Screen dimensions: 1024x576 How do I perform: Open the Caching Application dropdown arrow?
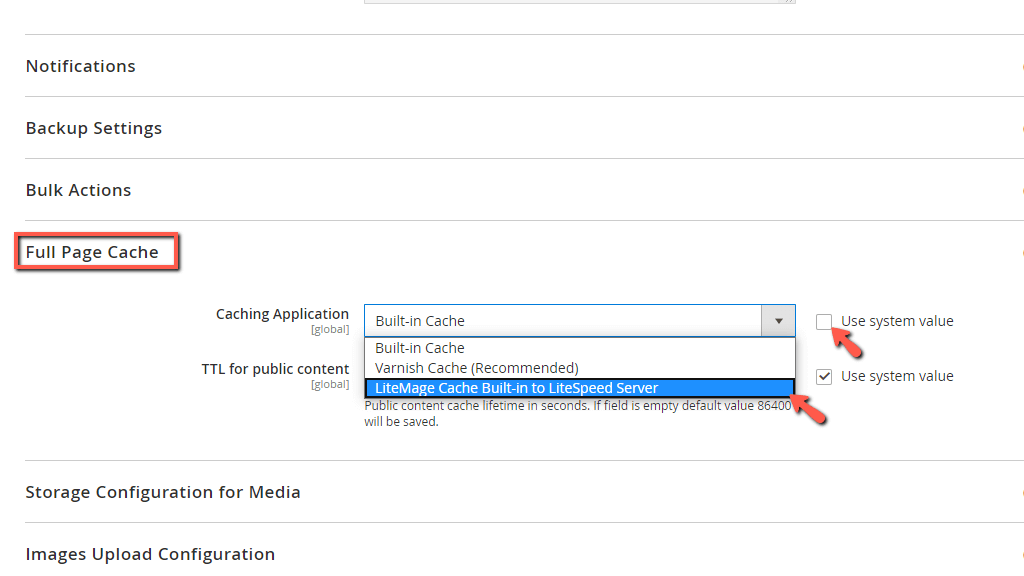coord(778,321)
